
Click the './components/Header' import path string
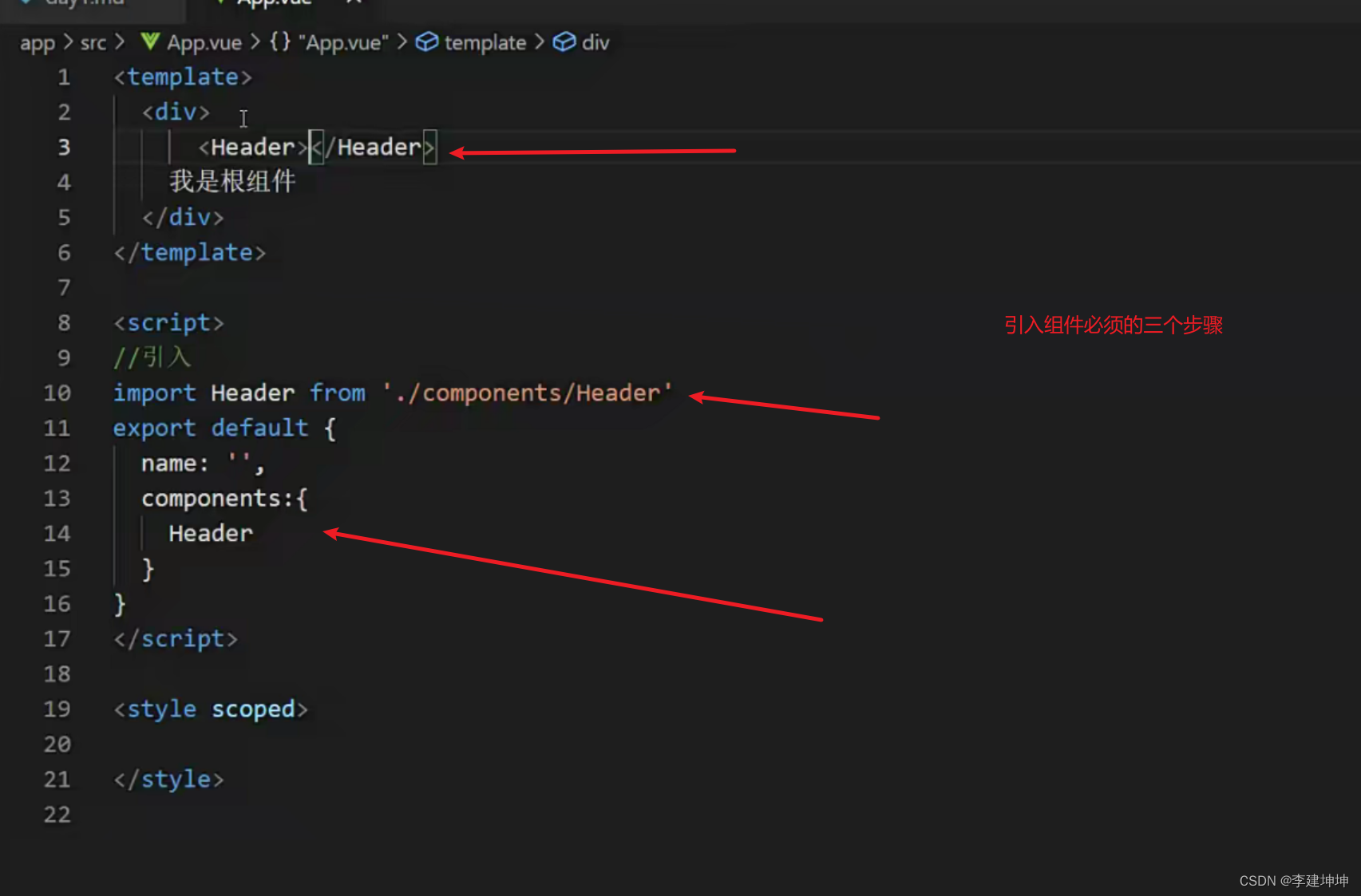tap(527, 393)
